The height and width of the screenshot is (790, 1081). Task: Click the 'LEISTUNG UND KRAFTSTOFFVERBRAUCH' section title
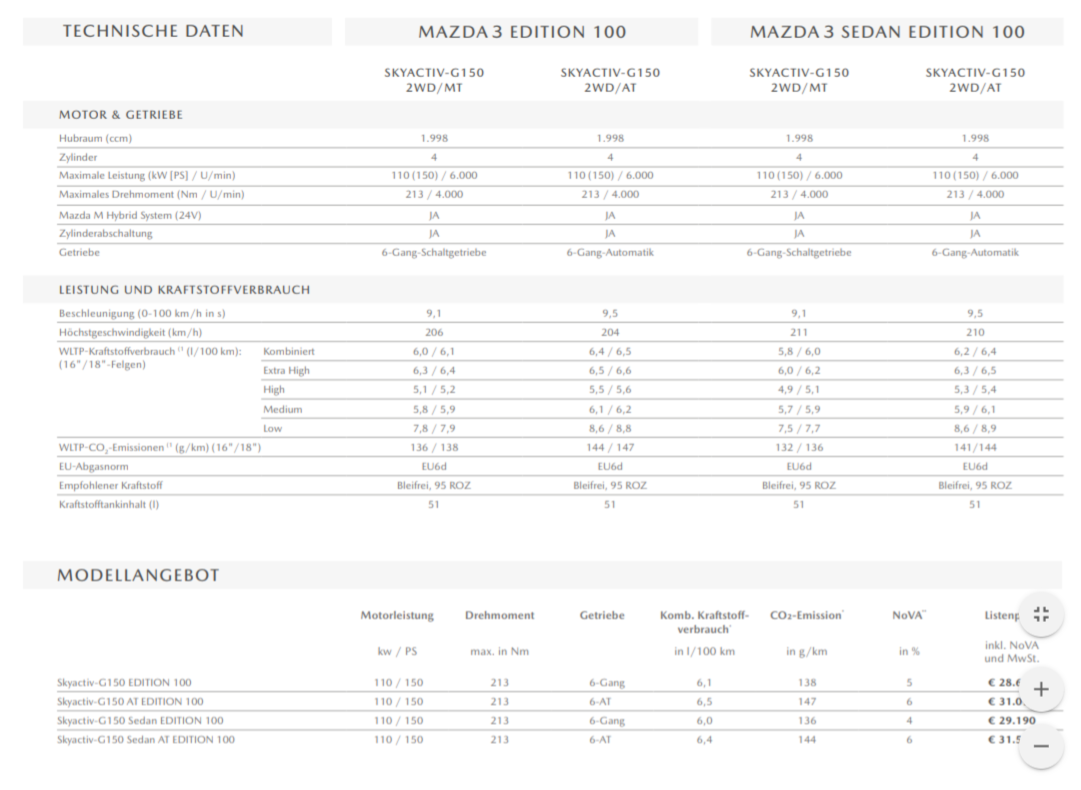pyautogui.click(x=184, y=290)
